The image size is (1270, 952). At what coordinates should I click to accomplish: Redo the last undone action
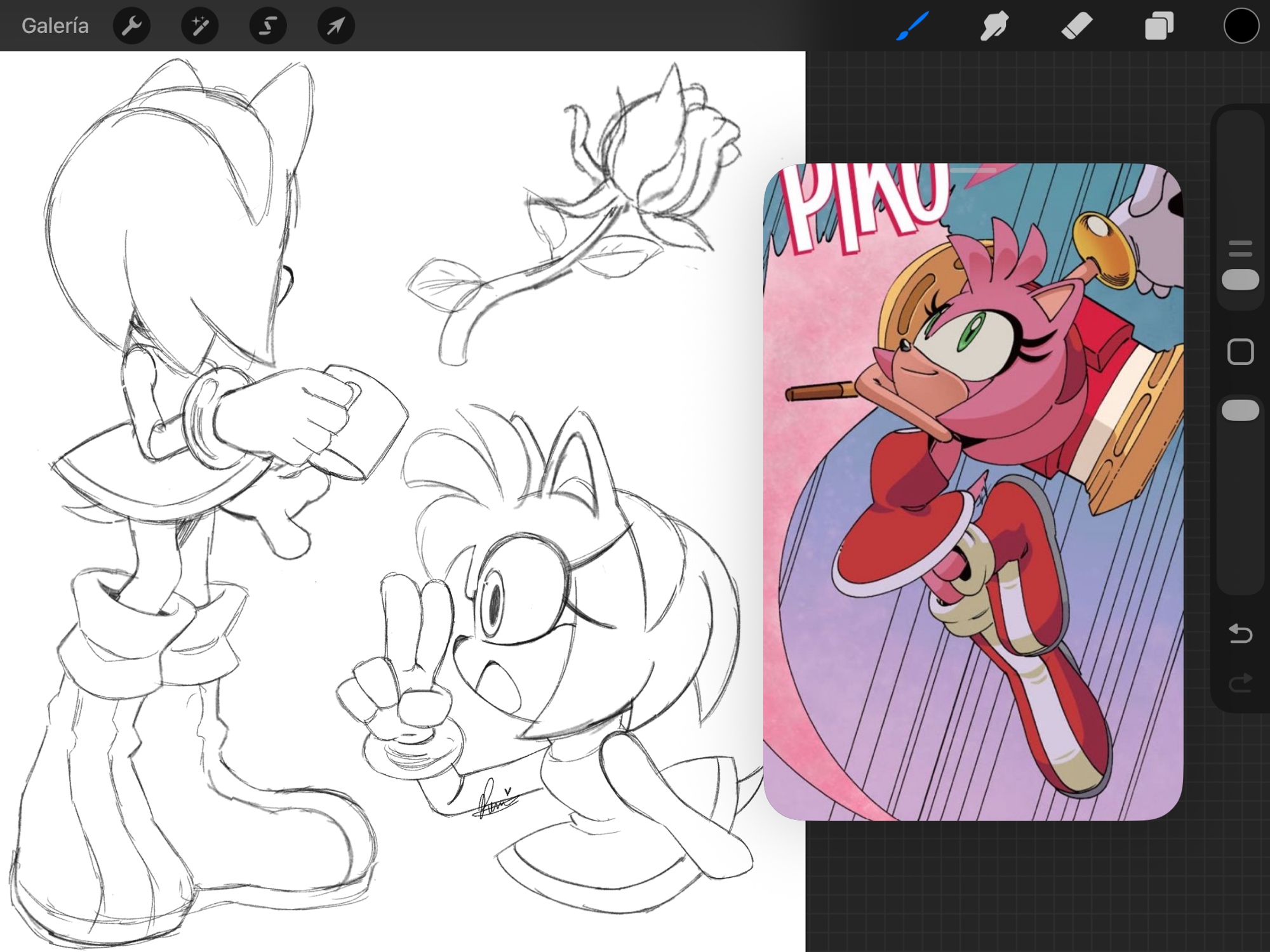coord(1240,683)
